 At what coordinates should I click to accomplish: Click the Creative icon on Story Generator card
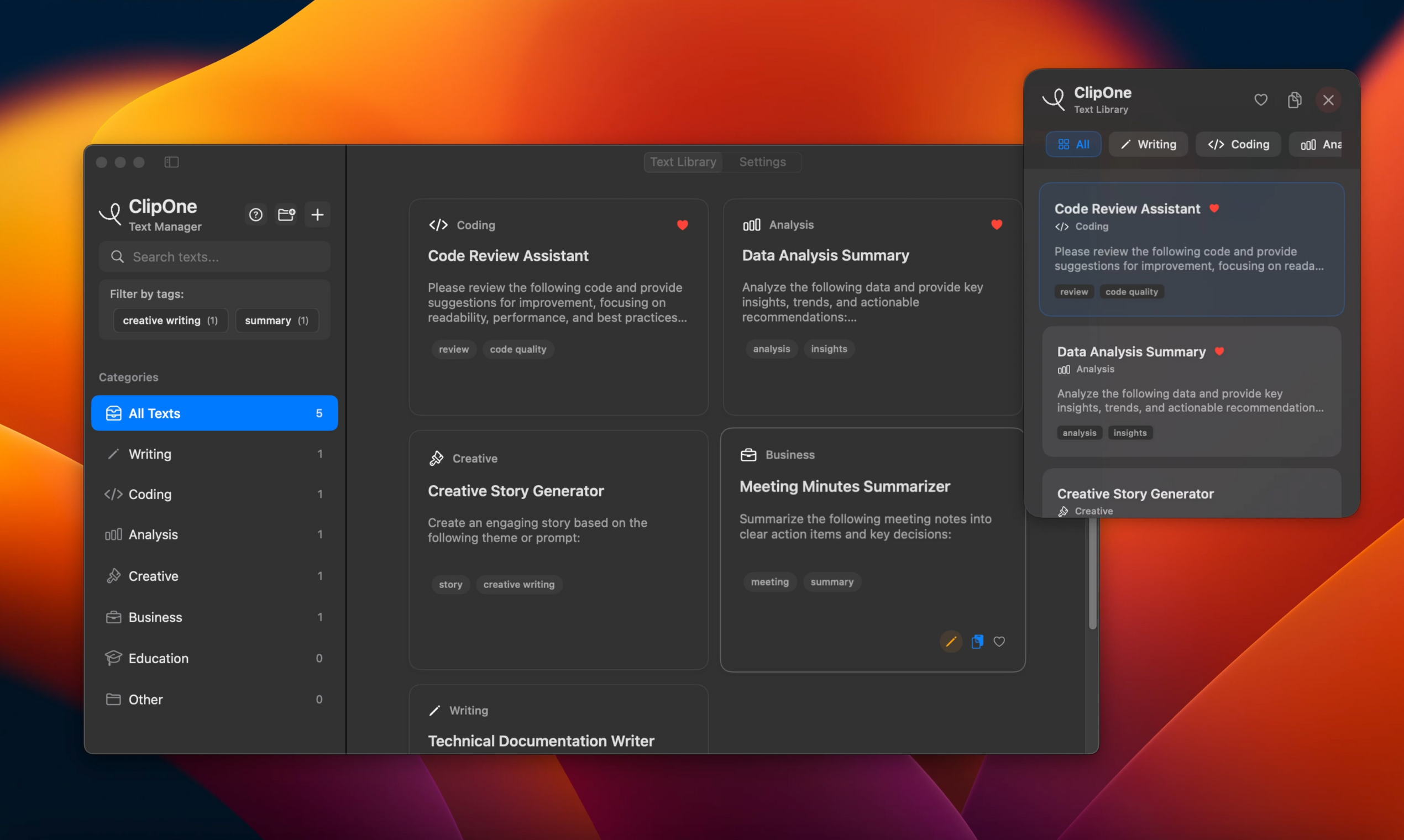[436, 458]
